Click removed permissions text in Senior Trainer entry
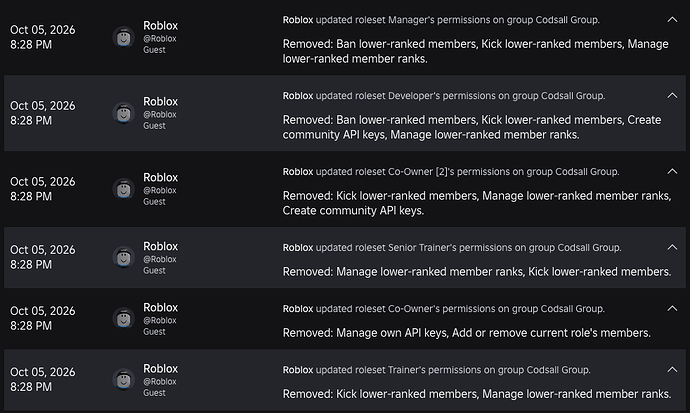690x413 pixels. pos(477,272)
